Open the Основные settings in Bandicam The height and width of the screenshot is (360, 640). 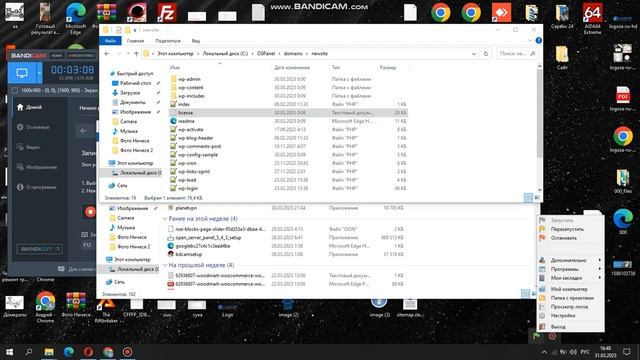pyautogui.click(x=33, y=127)
